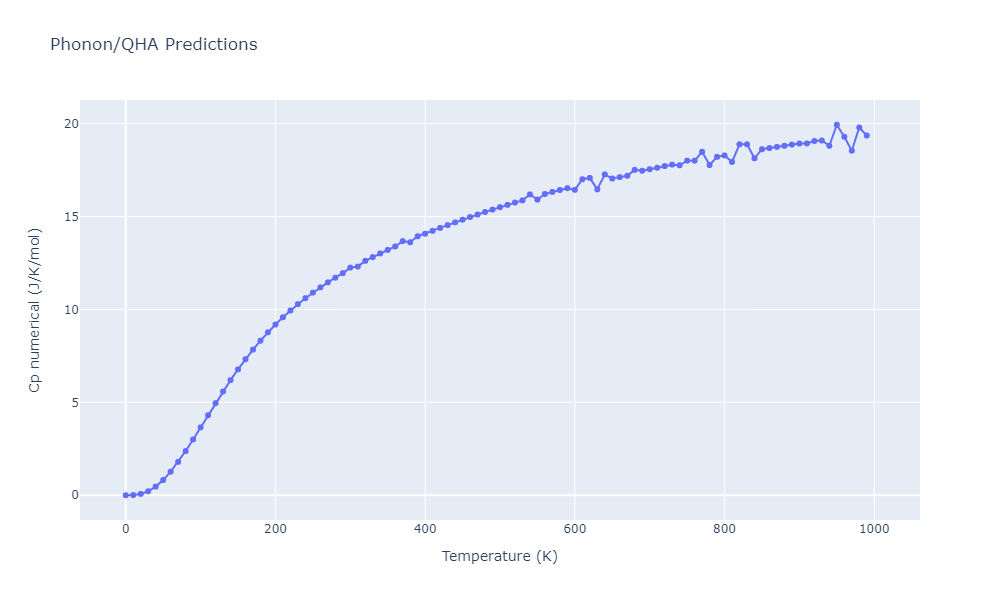Click the low data point near 840 K
This screenshot has width=1000, height=600.
(754, 158)
